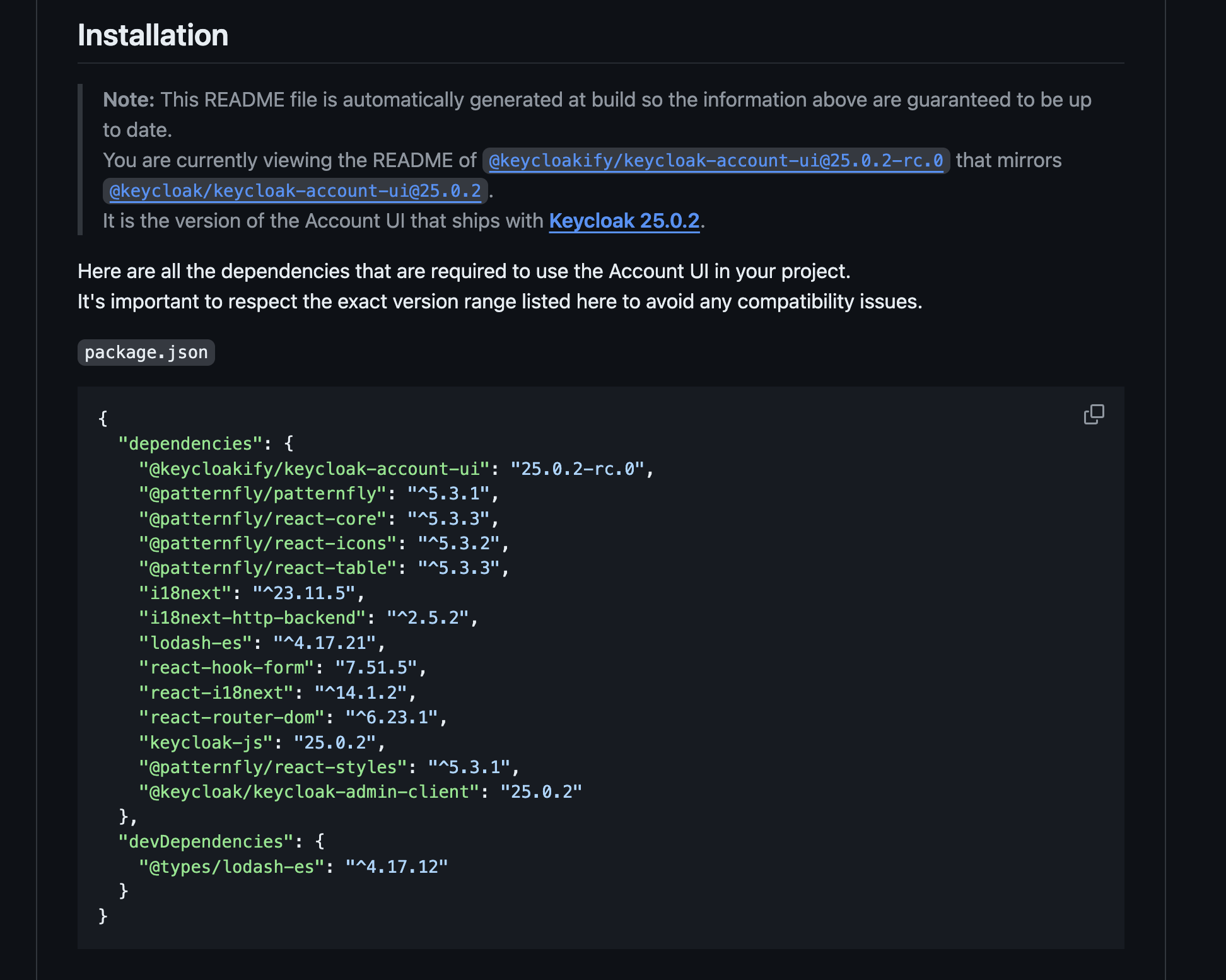Click the "react-i18next" package name
The height and width of the screenshot is (980, 1226).
pyautogui.click(x=216, y=693)
